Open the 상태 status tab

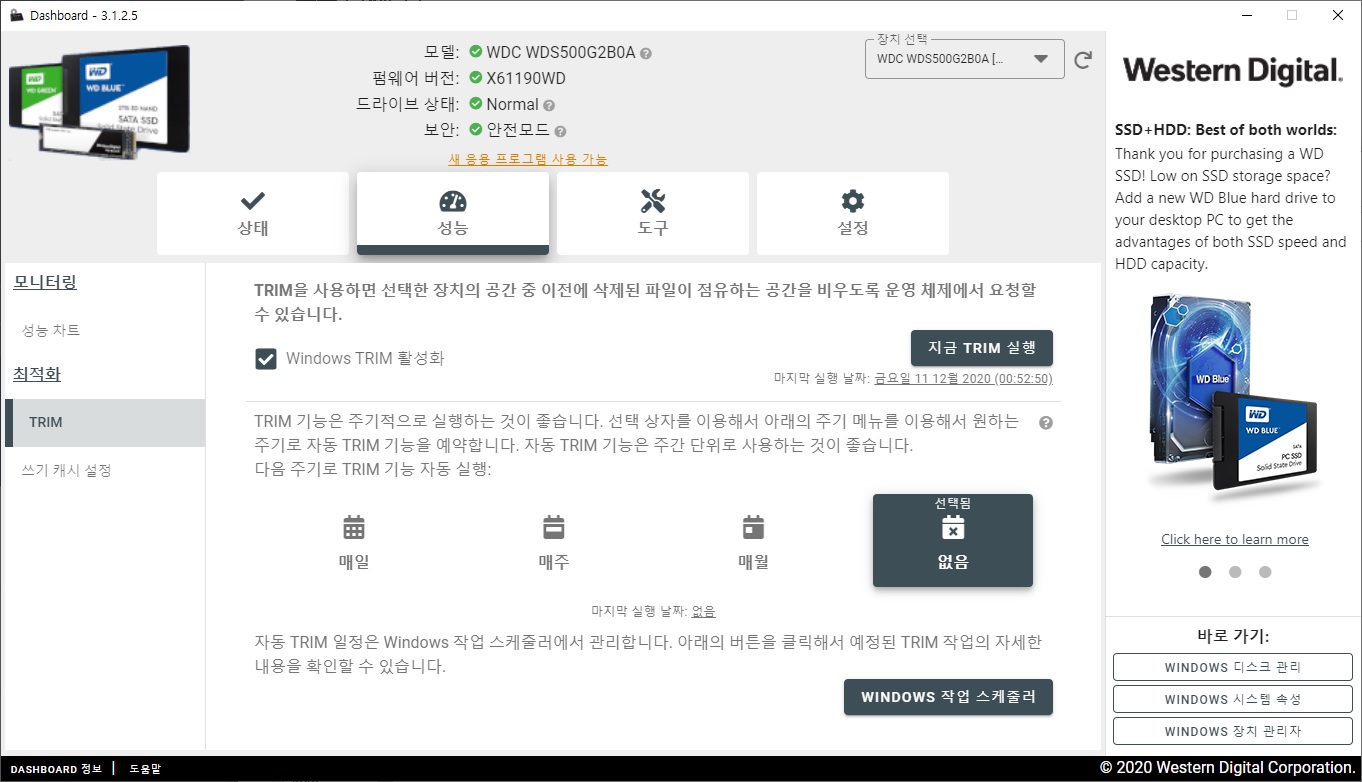[253, 213]
